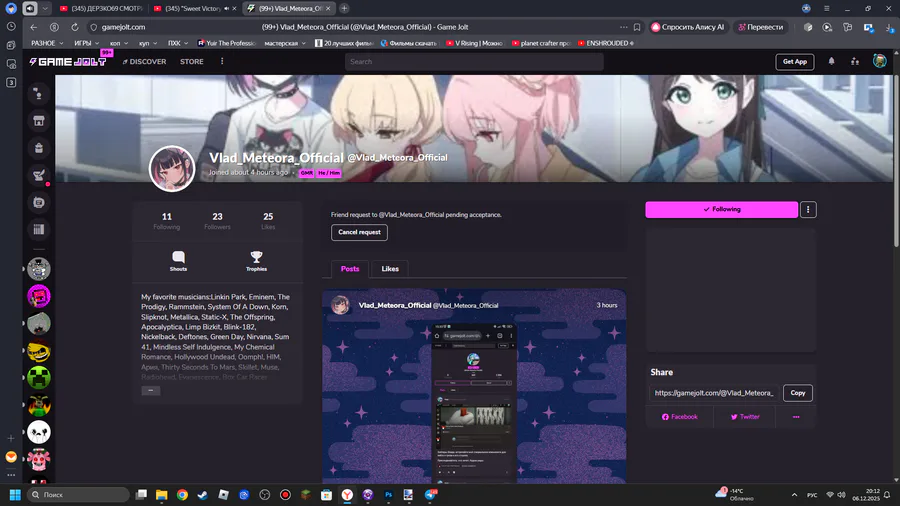Image resolution: width=900 pixels, height=506 pixels.
Task: Open the Minecraft creeper community
Action: coord(39,377)
